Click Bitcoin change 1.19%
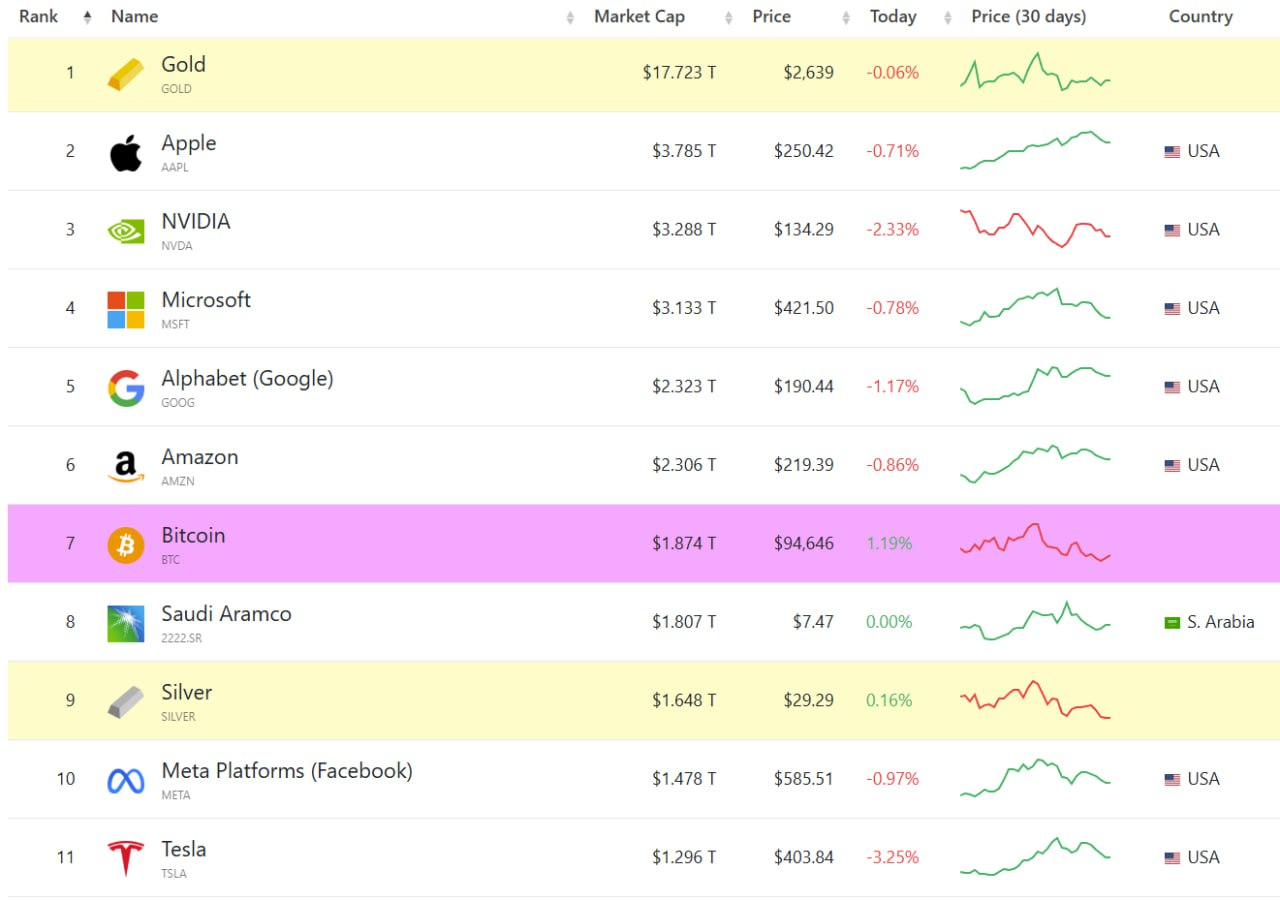Screen dimensions: 1280x901 point(889,544)
